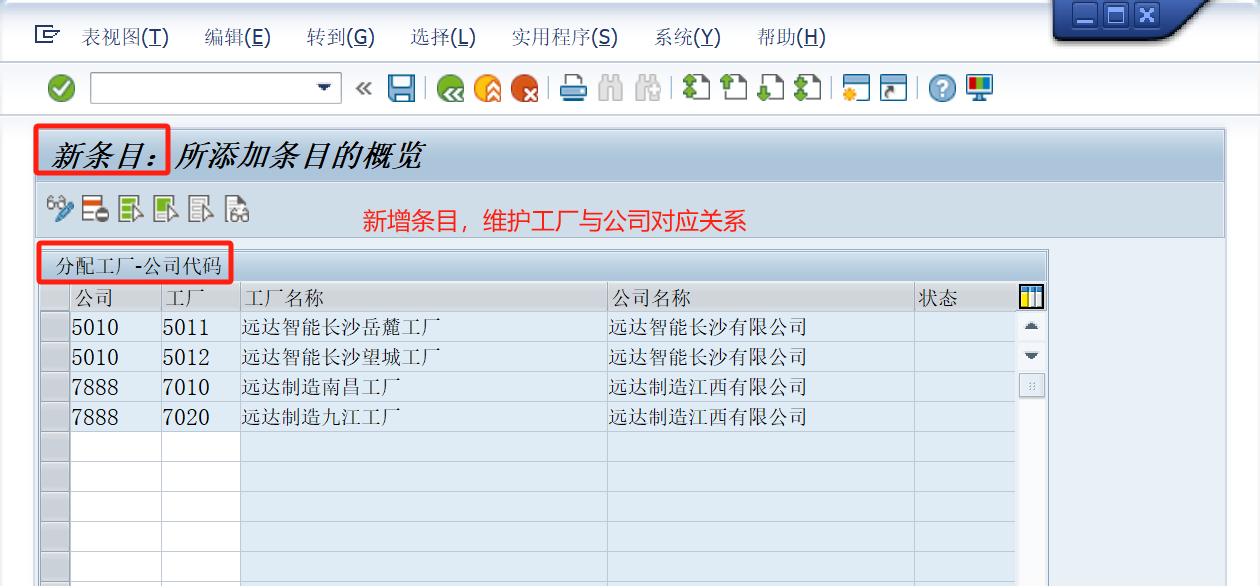Open the 转到(G) menu

point(341,38)
